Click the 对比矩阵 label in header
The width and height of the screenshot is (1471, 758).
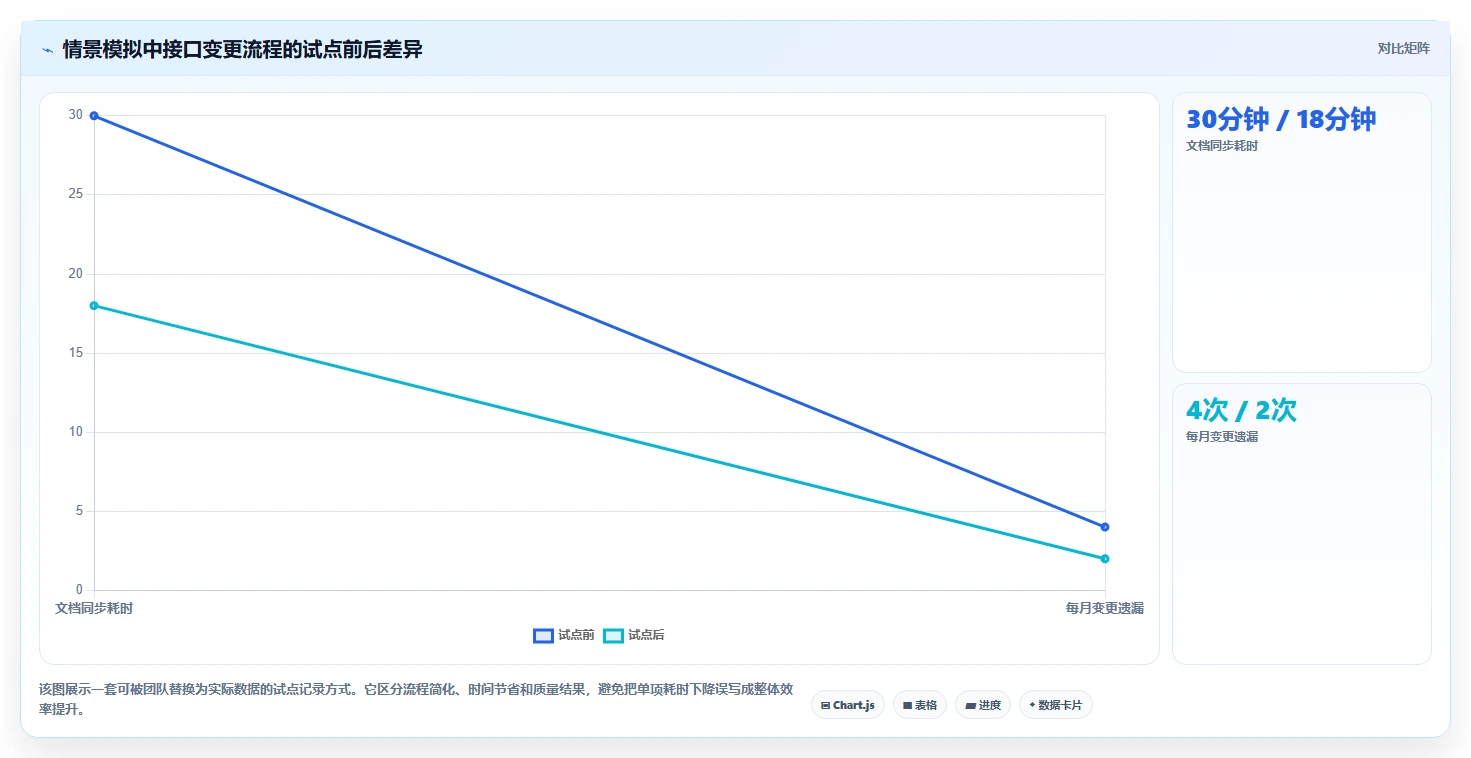pos(1403,48)
